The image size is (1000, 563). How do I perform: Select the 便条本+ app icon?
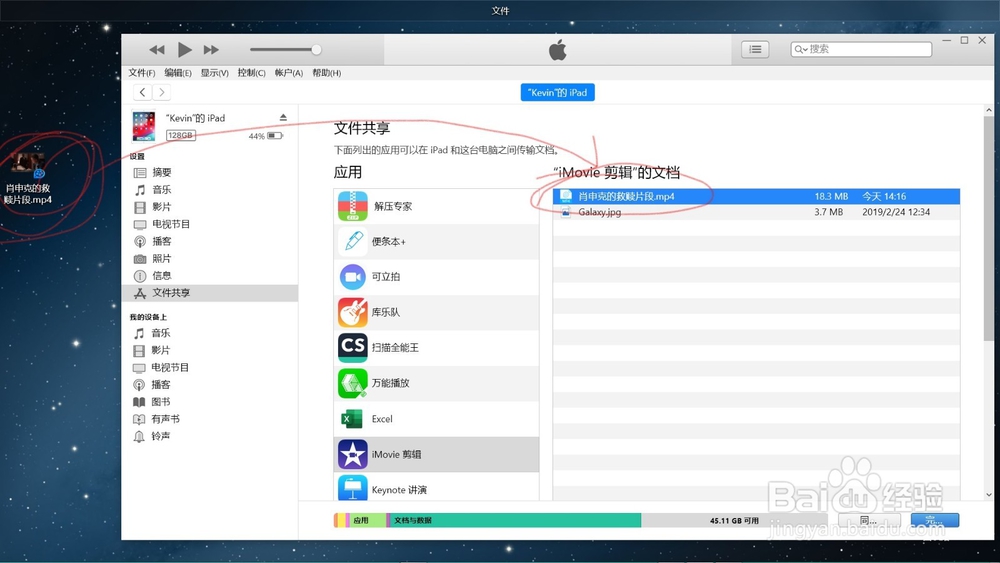click(x=353, y=242)
